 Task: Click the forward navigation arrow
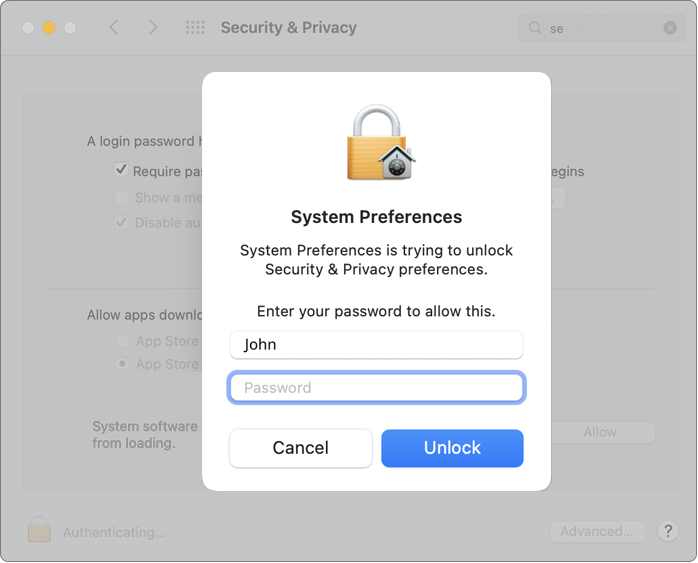152,28
